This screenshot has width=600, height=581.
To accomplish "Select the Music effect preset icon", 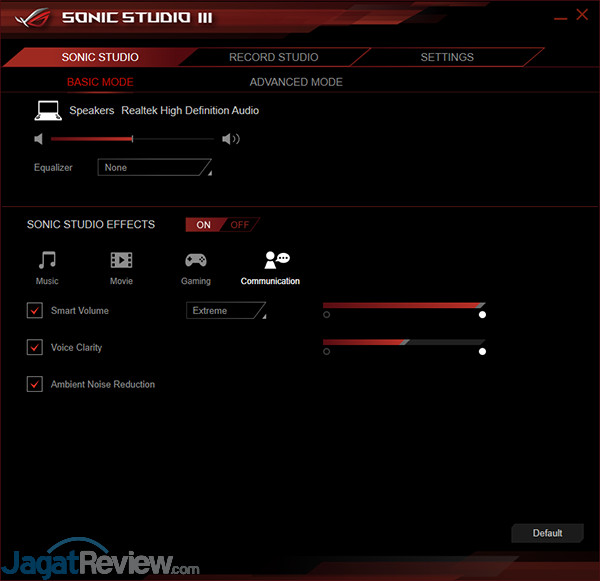I will (47, 260).
